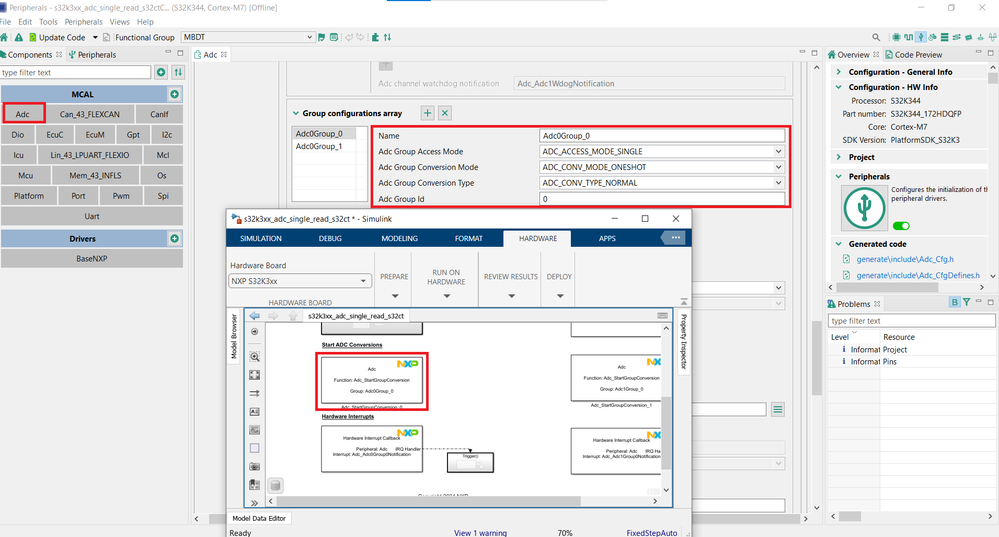Switch to the Code Preview tab
This screenshot has height=537, width=999.
pyautogui.click(x=913, y=55)
